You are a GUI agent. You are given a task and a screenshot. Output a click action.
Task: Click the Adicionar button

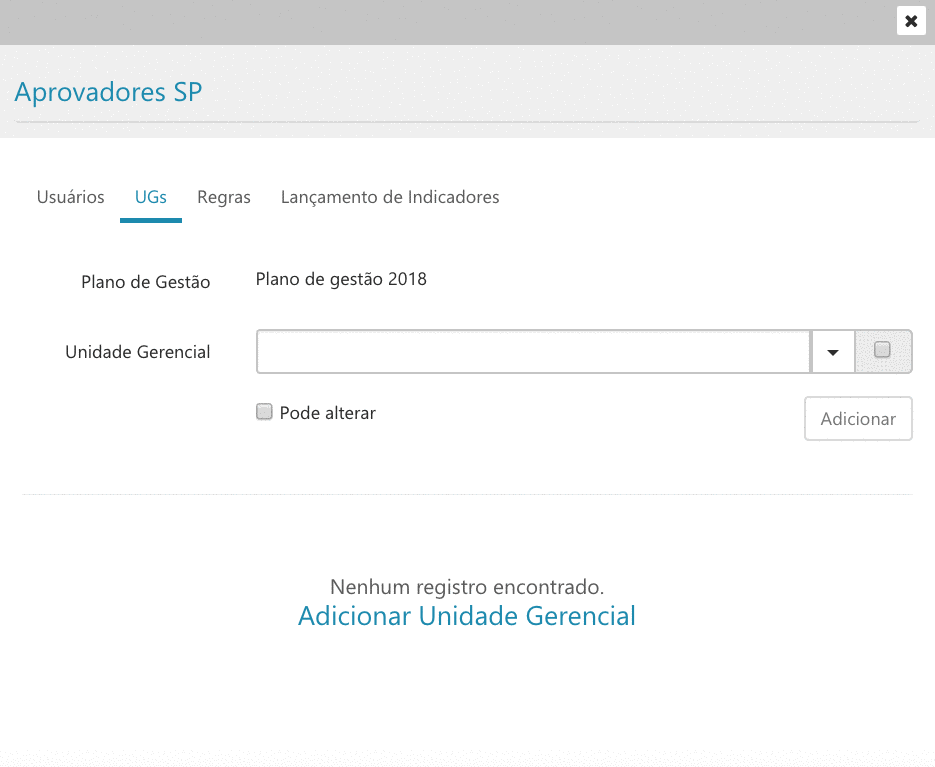point(858,419)
